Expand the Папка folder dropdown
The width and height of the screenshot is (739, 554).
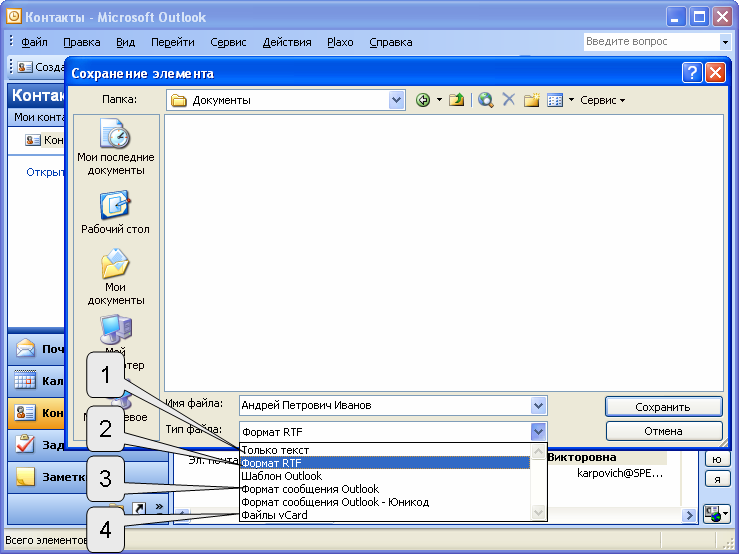[396, 100]
